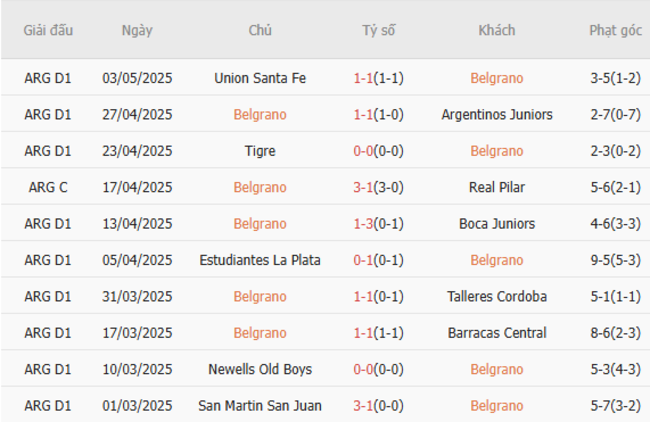The width and height of the screenshot is (650, 422).
Task: Open the Argentinos Juniors team link
Action: [496, 115]
